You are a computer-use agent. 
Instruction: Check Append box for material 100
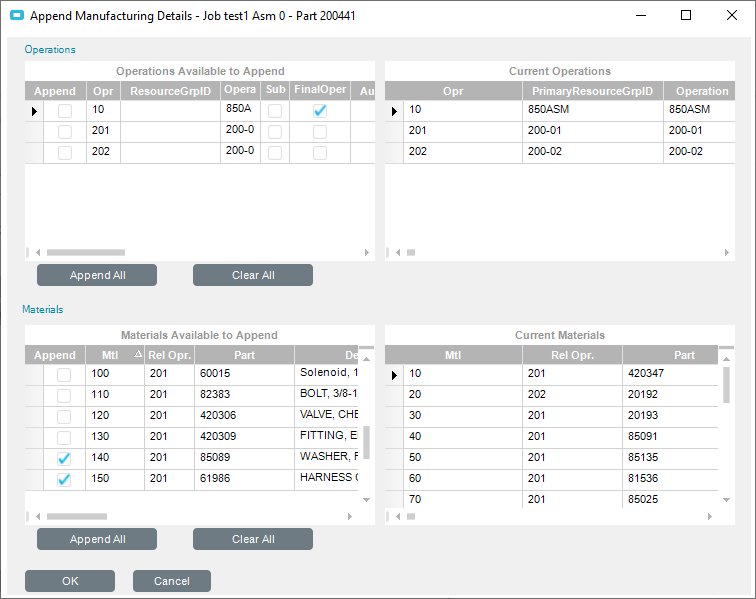pos(64,375)
